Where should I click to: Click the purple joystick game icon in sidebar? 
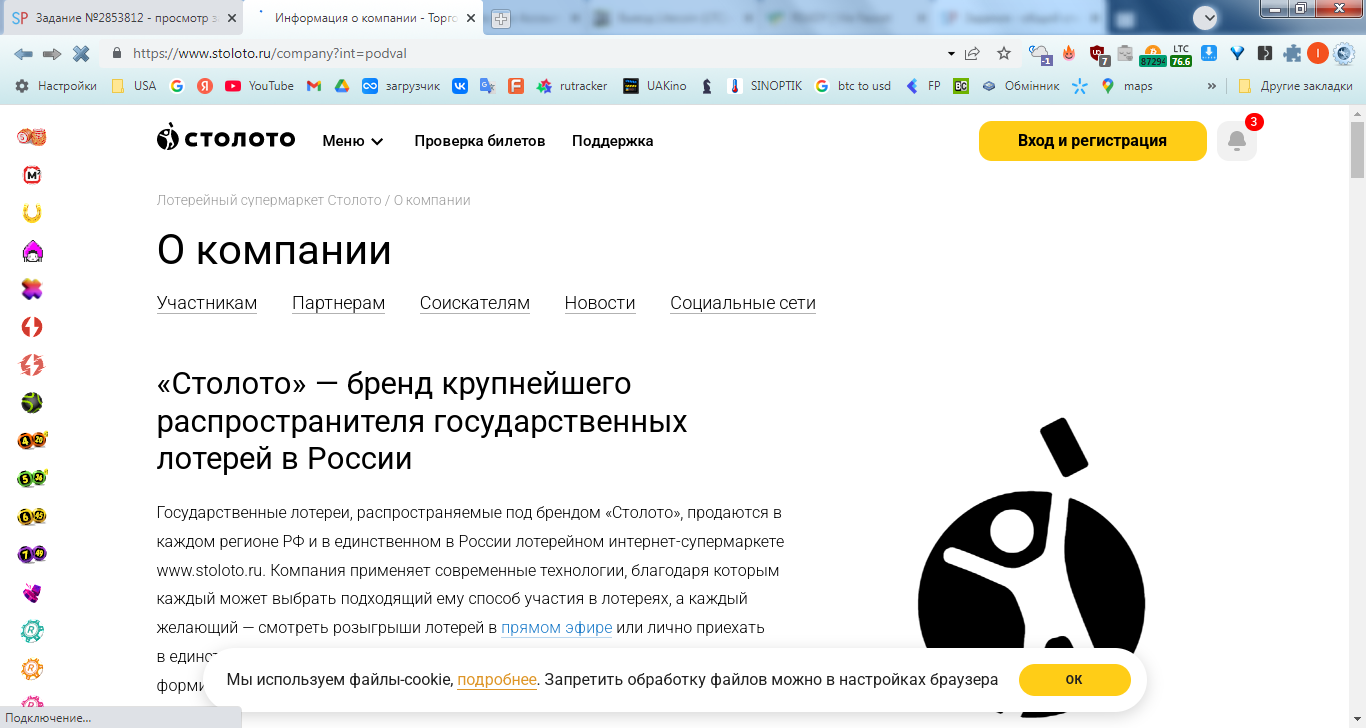[32, 593]
